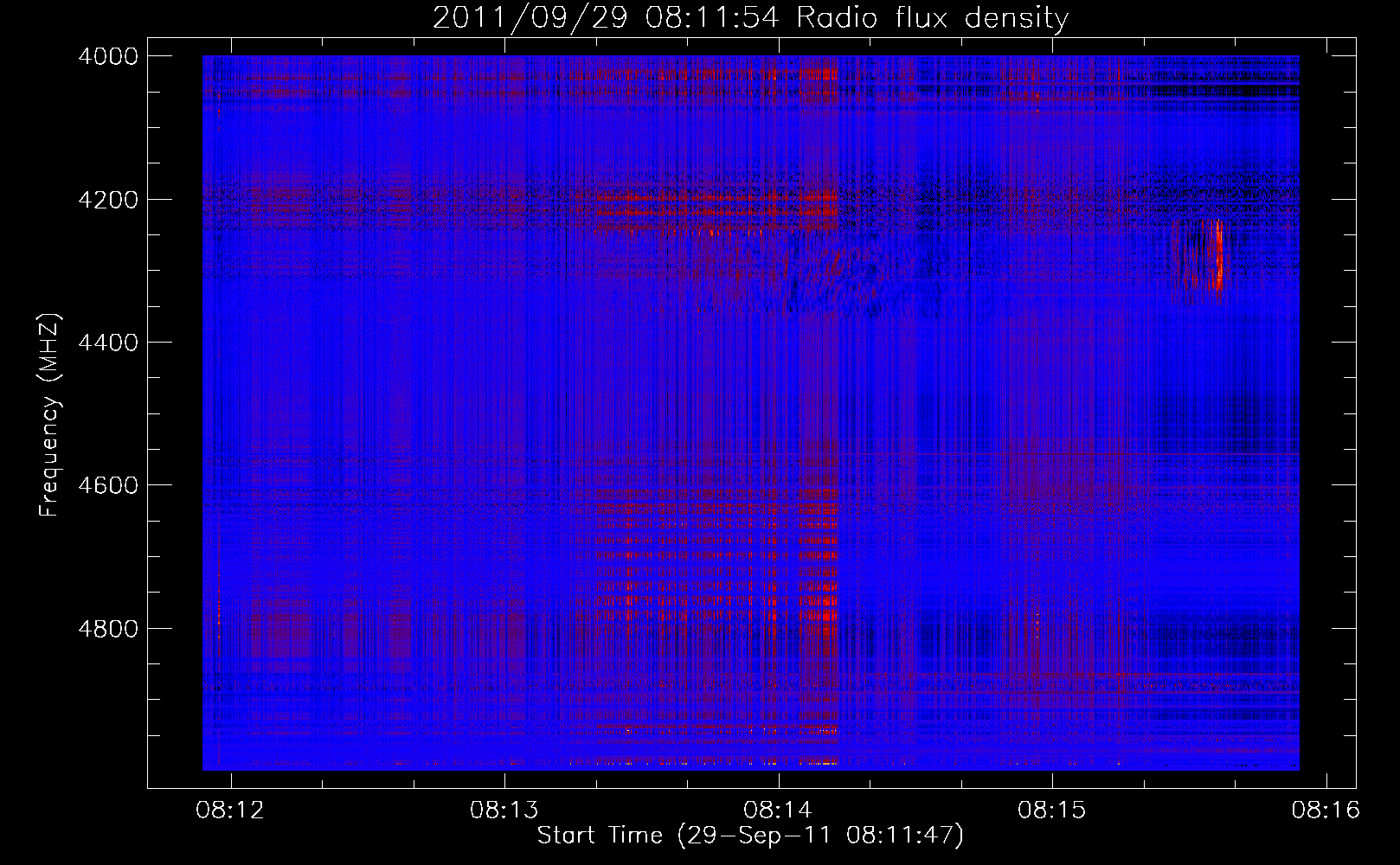The image size is (1400, 865).
Task: Click the bright red burst near 08:15:40
Action: coord(1218,253)
